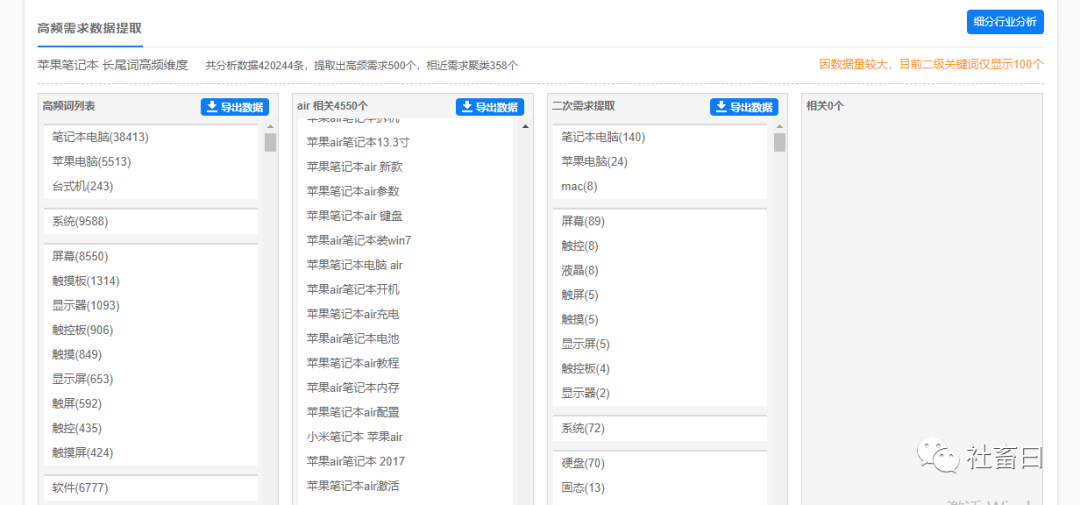The width and height of the screenshot is (1080, 505).
Task: Choose 系统(72) in secondary demand list
Action: click(x=583, y=429)
